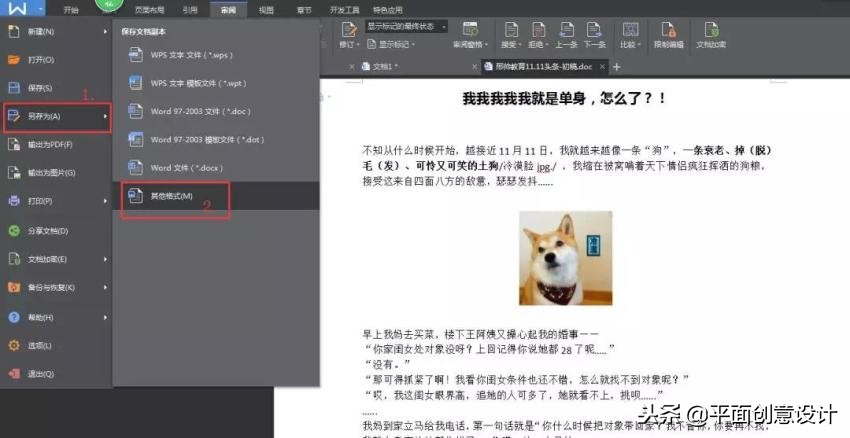The height and width of the screenshot is (438, 850).
Task: Open 选项(L) settings entry
Action: coord(56,345)
